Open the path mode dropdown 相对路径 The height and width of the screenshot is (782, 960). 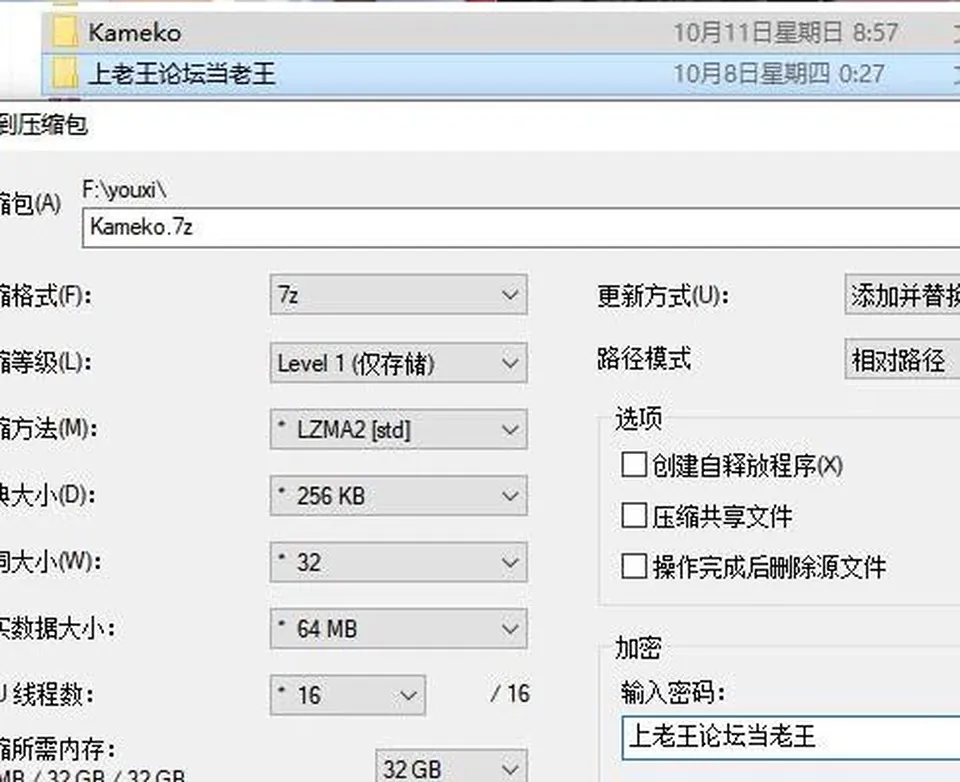tap(902, 359)
